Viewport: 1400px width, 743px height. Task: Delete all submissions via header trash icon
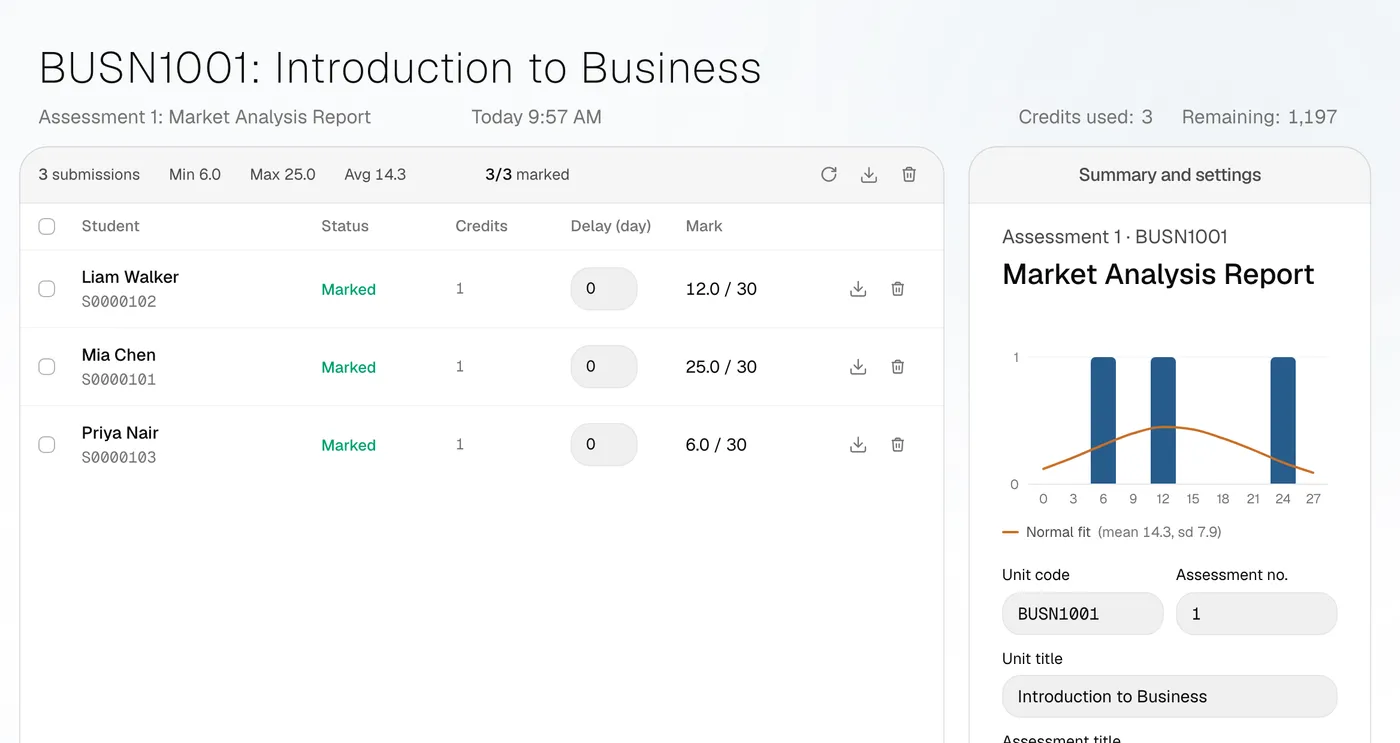[x=909, y=175]
